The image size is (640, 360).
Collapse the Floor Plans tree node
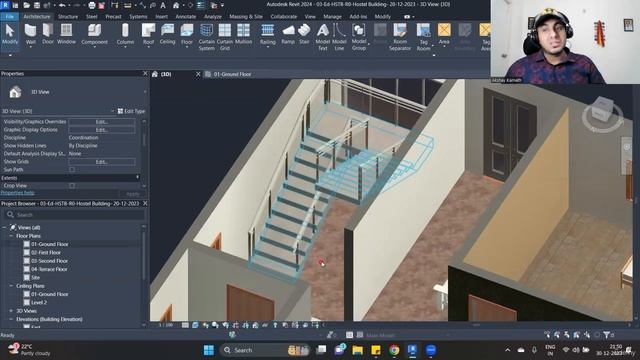(x=11, y=236)
